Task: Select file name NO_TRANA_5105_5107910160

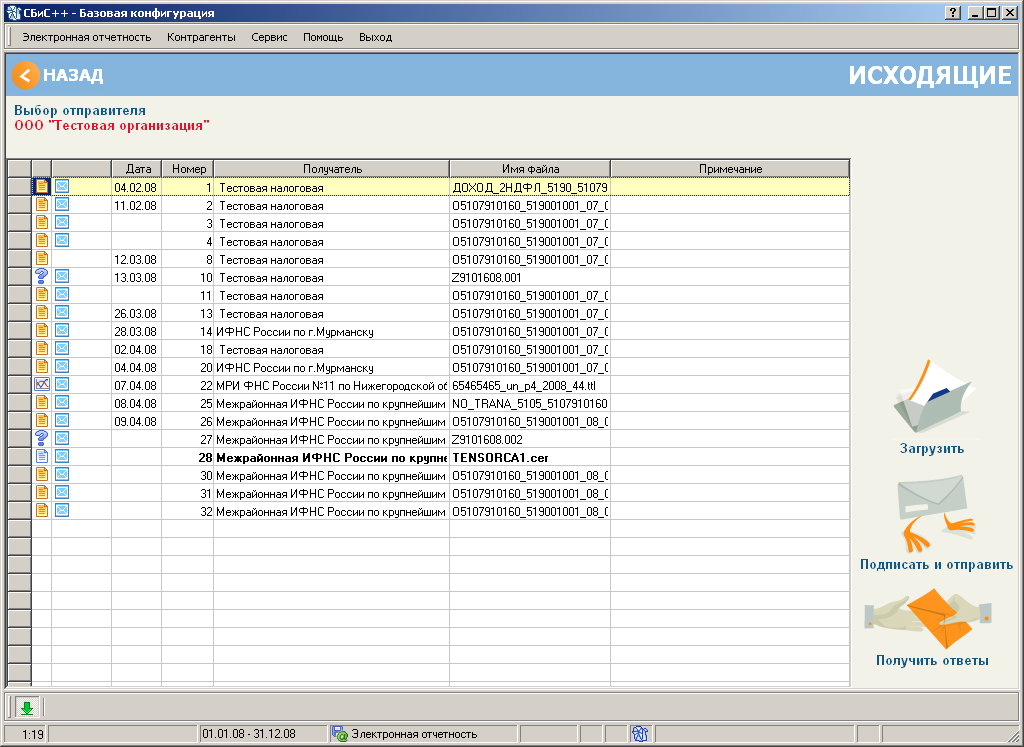Action: [530, 404]
